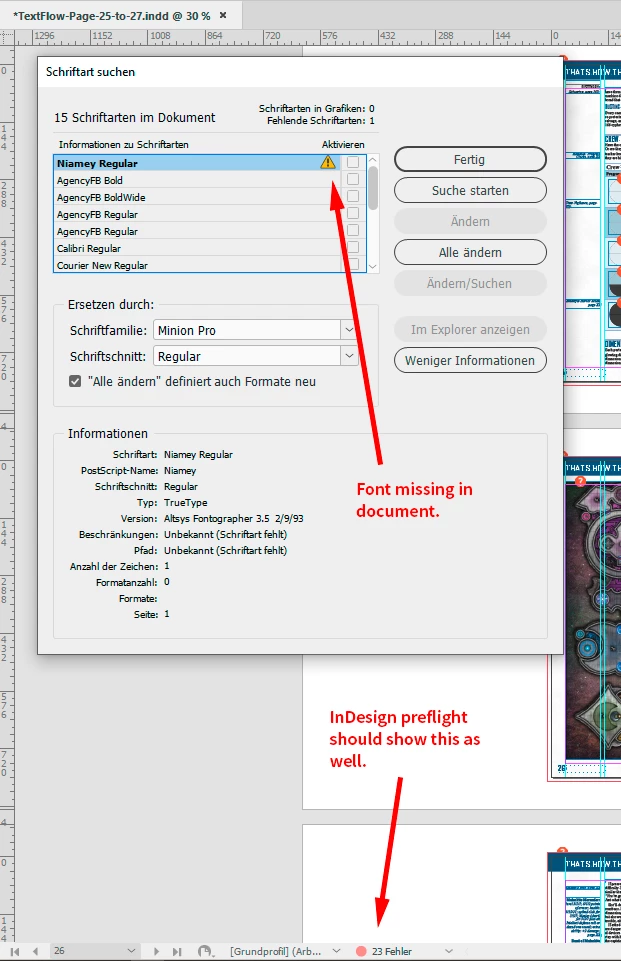Viewport: 621px width, 961px height.
Task: Click the Schriftart suchen dialog title
Action: [90, 72]
